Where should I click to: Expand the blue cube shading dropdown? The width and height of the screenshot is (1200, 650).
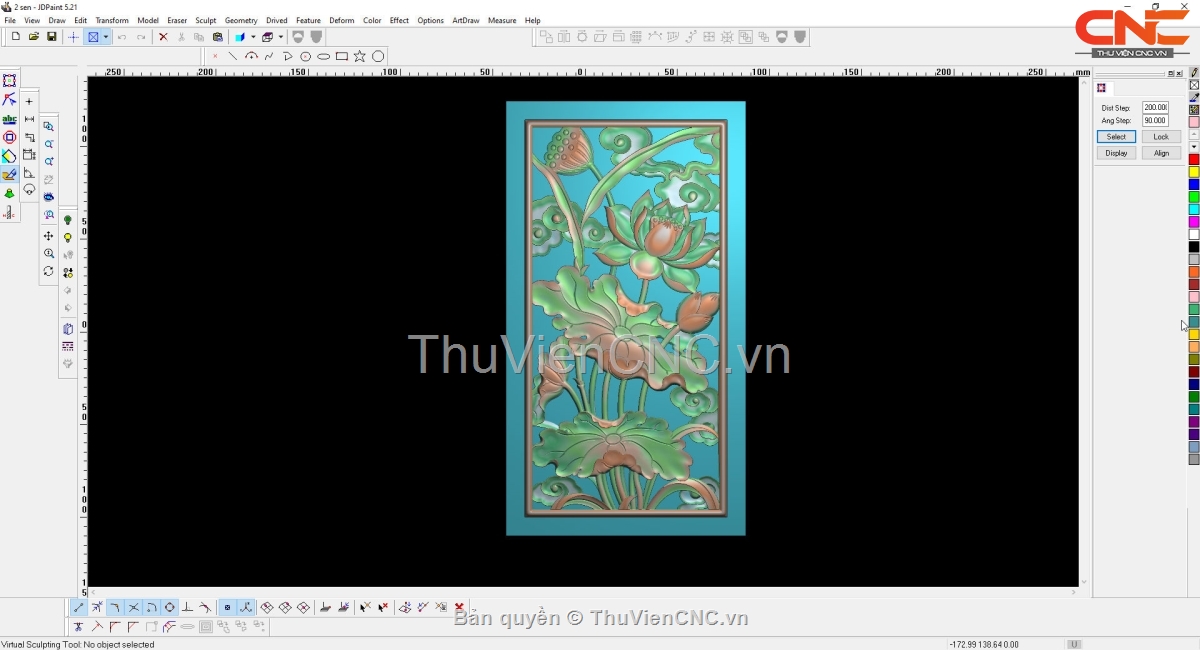coord(253,37)
